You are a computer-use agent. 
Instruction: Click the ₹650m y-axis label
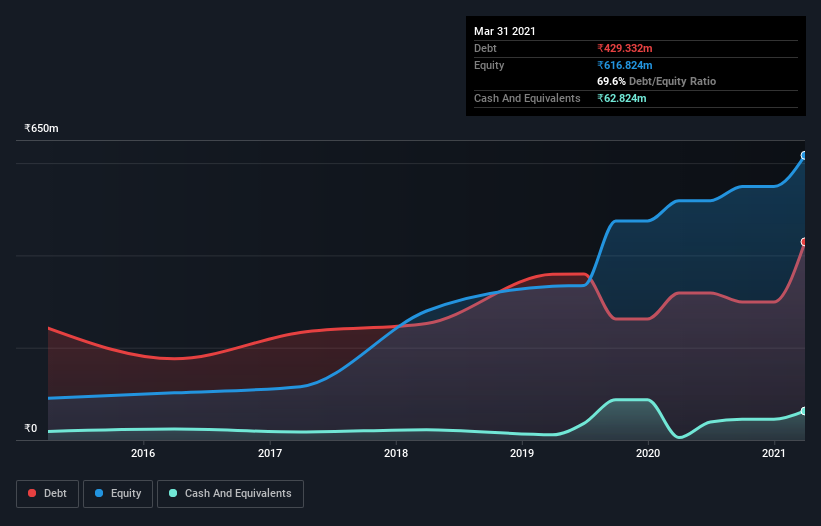(x=41, y=128)
